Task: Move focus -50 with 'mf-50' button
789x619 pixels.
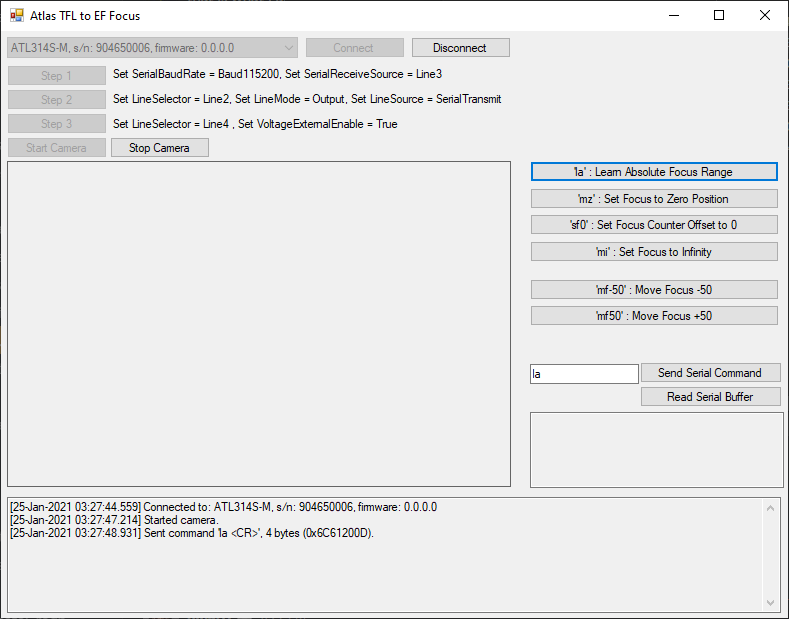Action: tap(653, 290)
